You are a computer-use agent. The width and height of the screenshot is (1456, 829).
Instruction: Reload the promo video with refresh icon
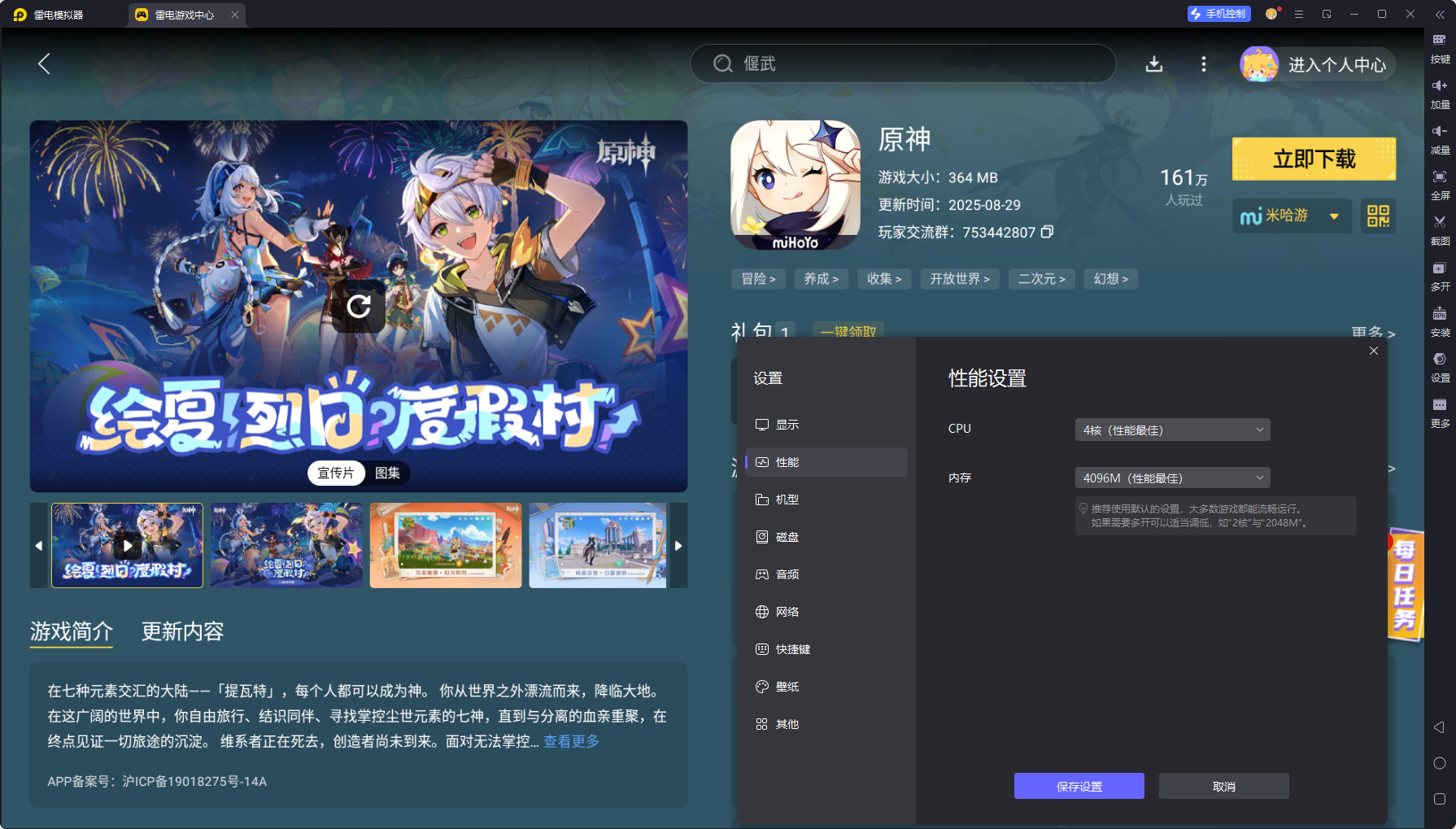[359, 306]
